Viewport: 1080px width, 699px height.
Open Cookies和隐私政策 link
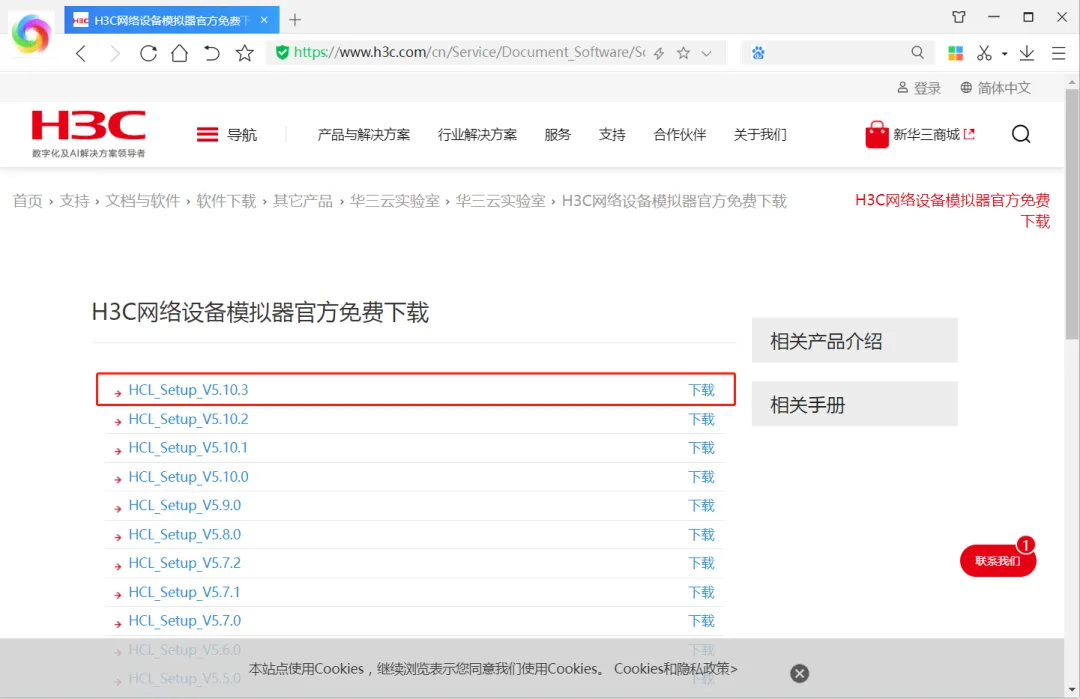click(x=676, y=669)
